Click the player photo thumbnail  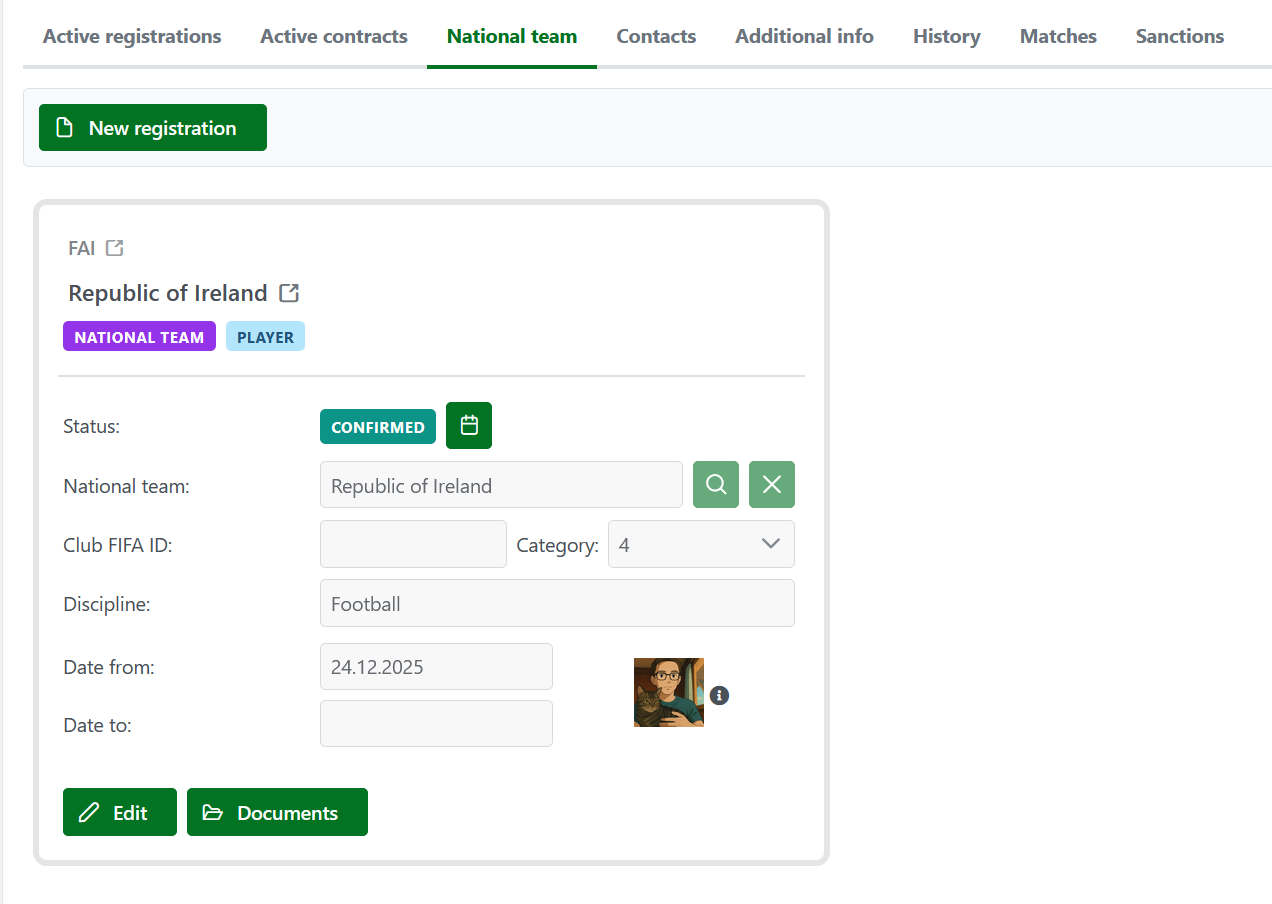[669, 692]
